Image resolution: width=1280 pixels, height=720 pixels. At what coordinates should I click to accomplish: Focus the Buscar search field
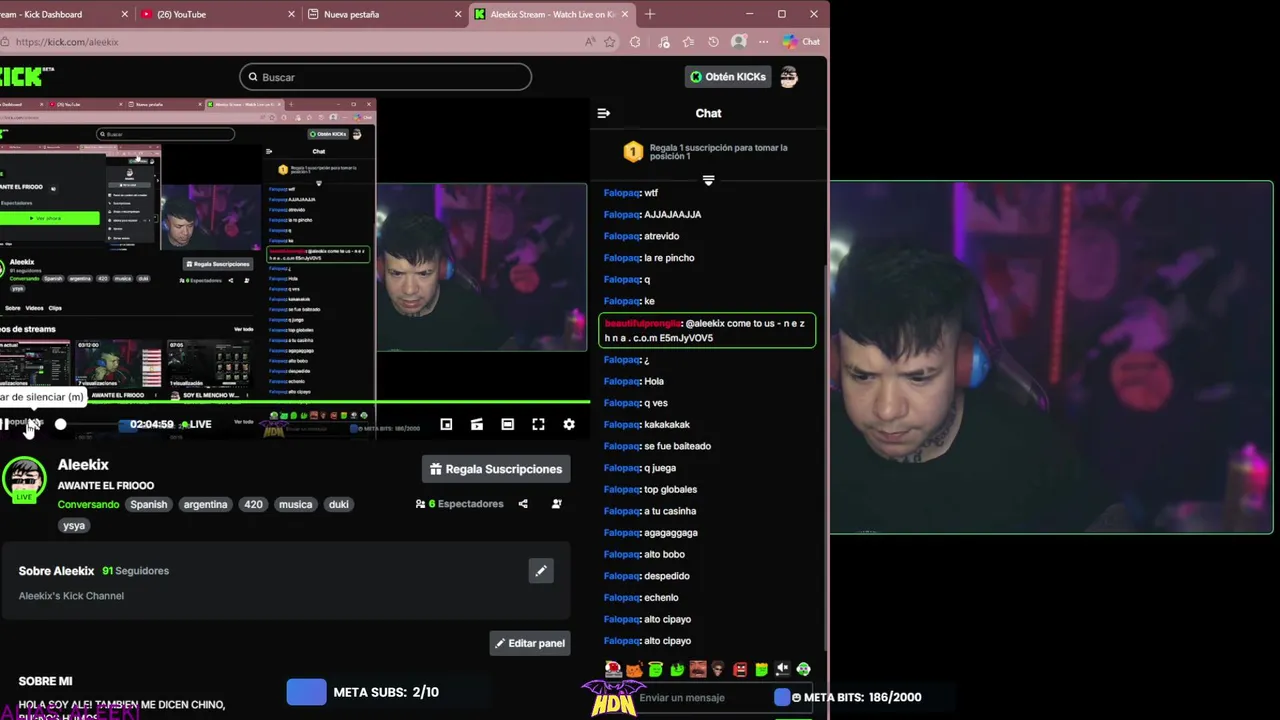[x=385, y=77]
